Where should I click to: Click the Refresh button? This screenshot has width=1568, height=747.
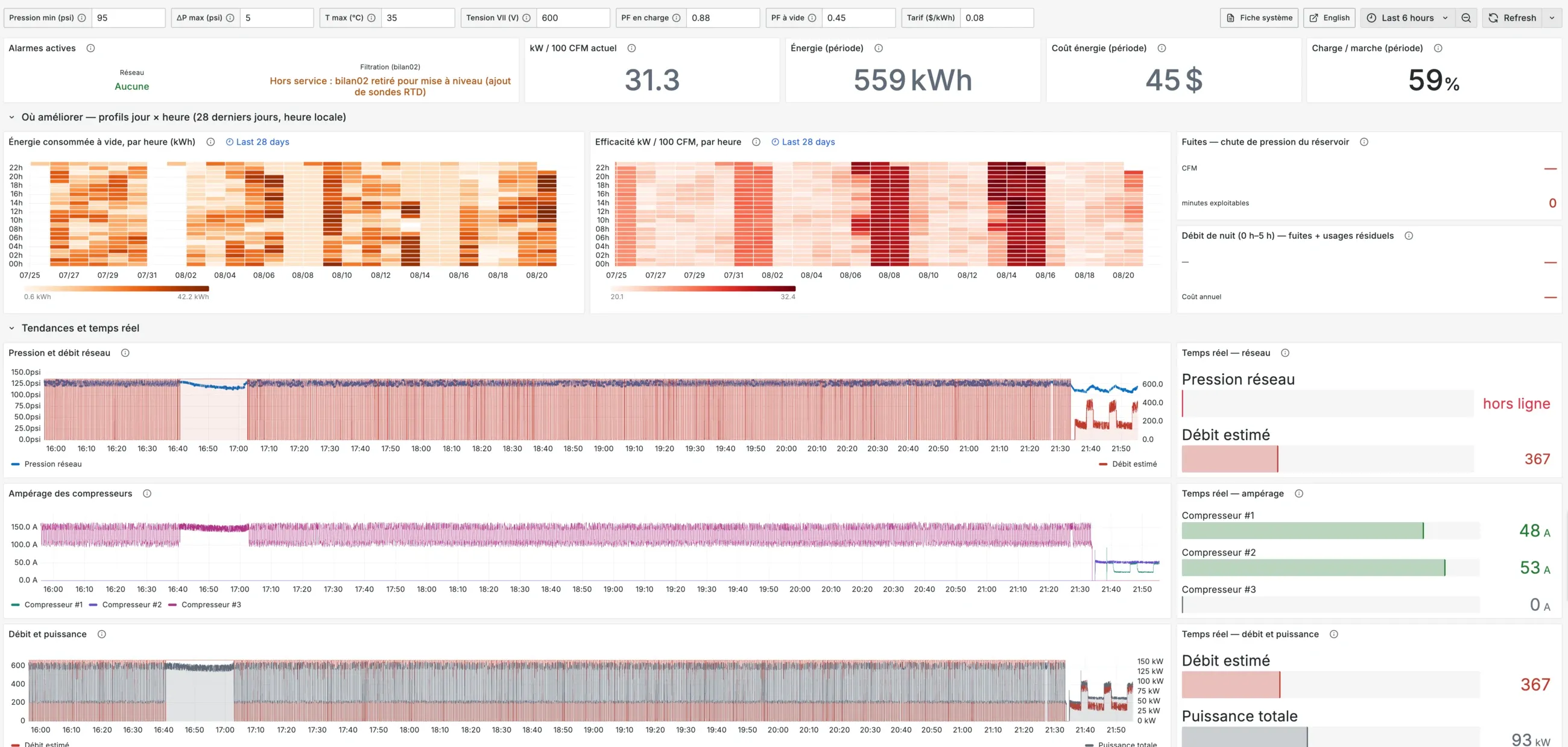click(1512, 17)
